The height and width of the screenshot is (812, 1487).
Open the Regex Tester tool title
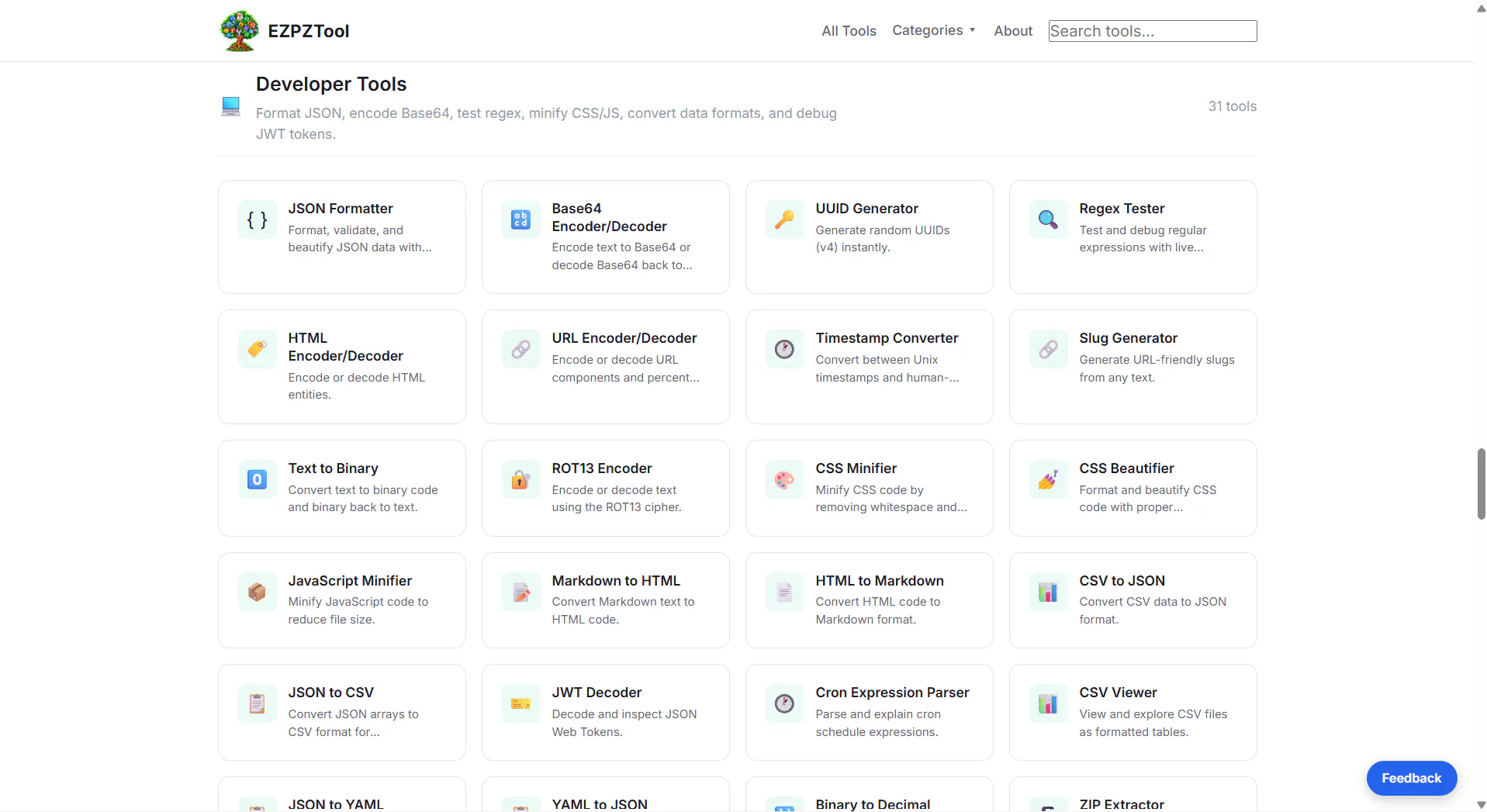pyautogui.click(x=1122, y=209)
